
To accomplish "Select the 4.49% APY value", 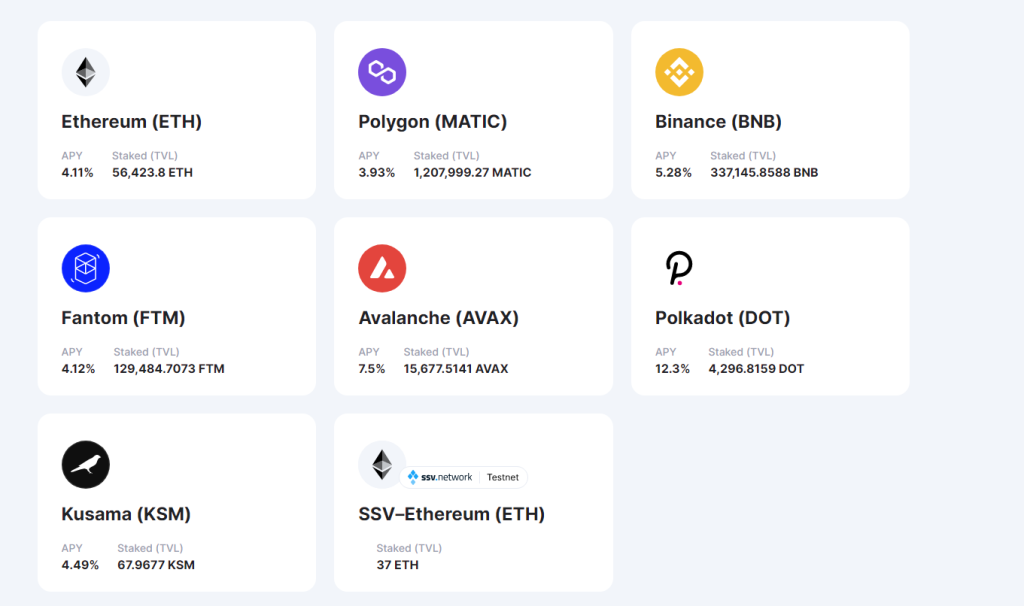I will [80, 565].
